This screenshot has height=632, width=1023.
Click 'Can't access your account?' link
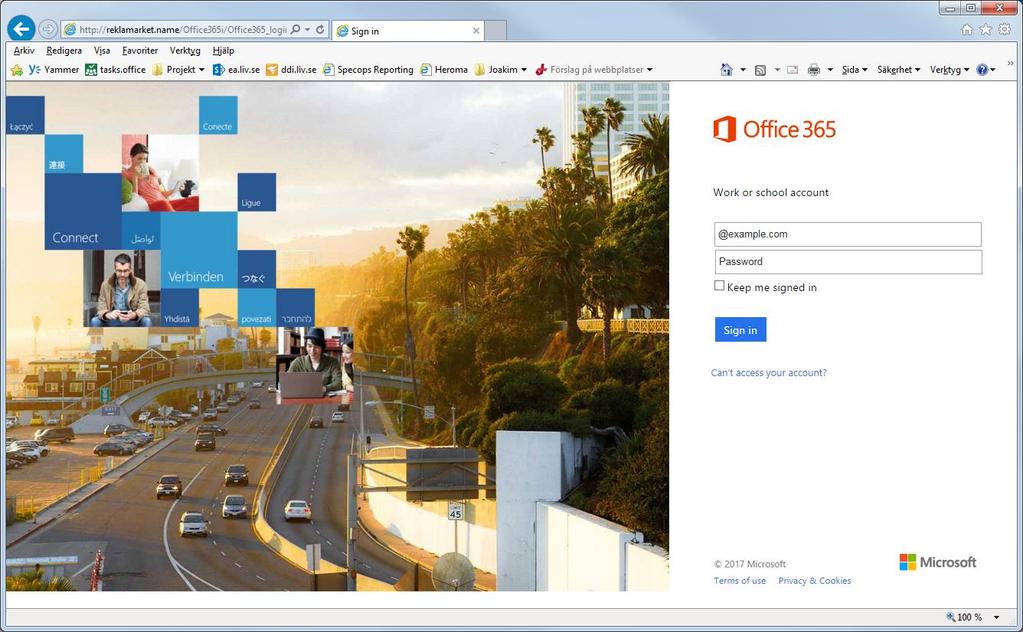769,372
